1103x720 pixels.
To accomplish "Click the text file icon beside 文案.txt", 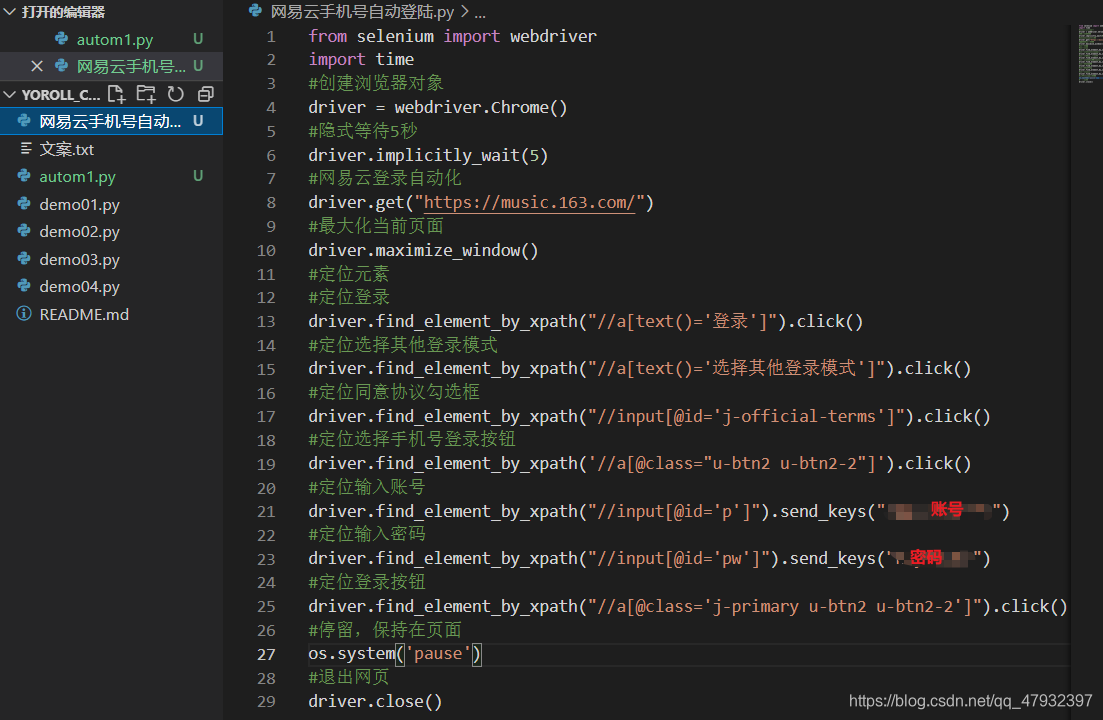I will click(26, 148).
